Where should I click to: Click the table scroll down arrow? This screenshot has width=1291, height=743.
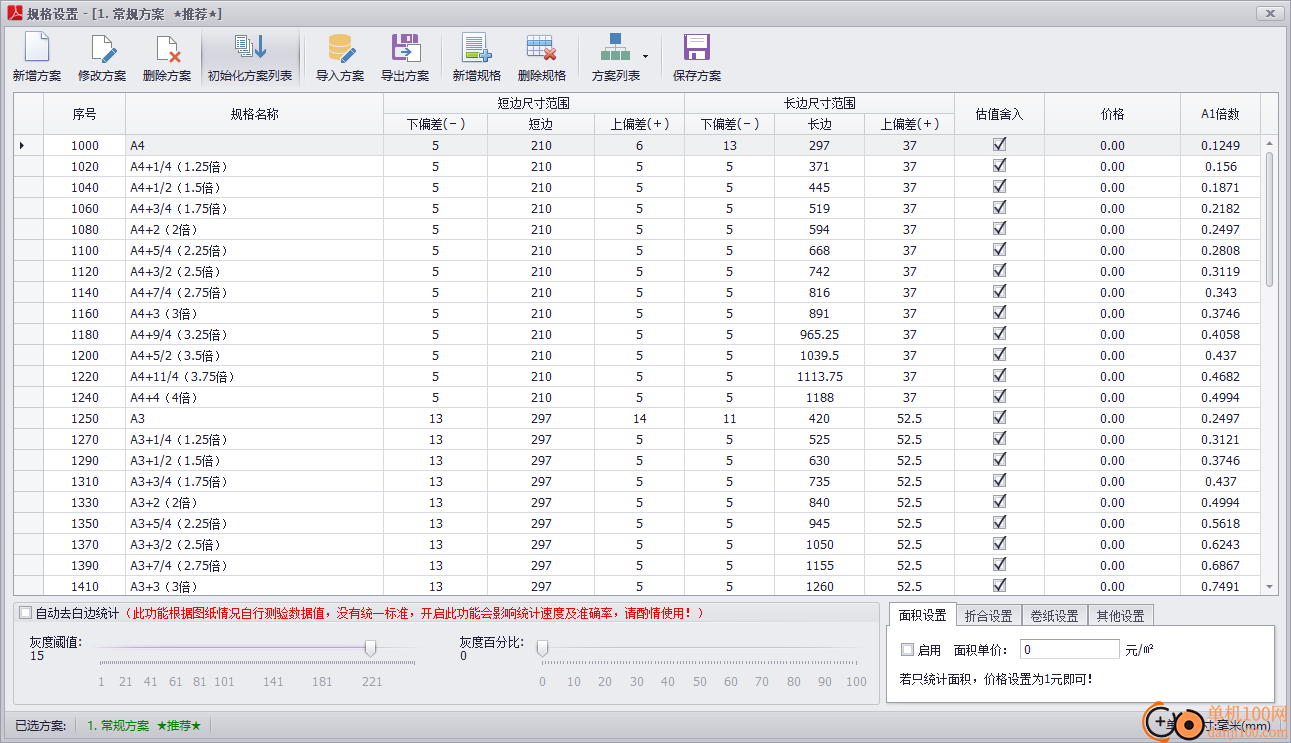pyautogui.click(x=1270, y=587)
